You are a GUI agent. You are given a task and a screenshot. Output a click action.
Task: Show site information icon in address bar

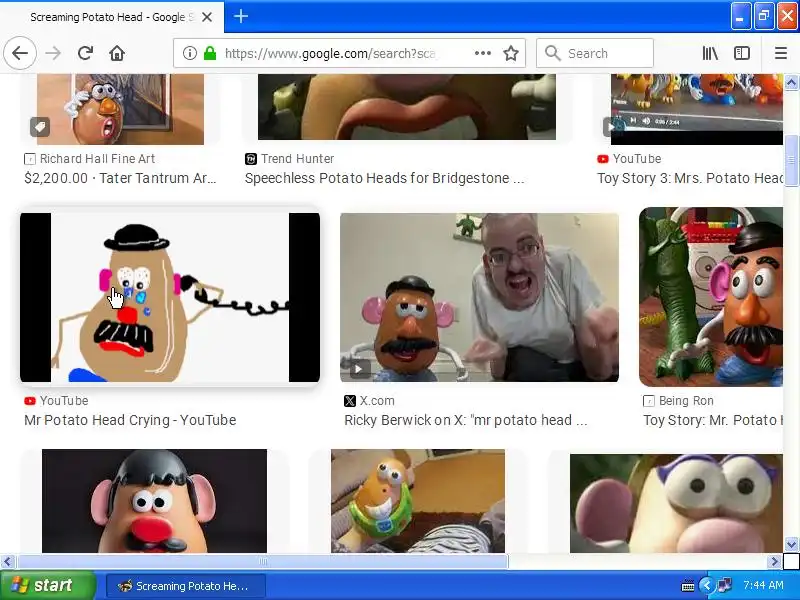[189, 53]
